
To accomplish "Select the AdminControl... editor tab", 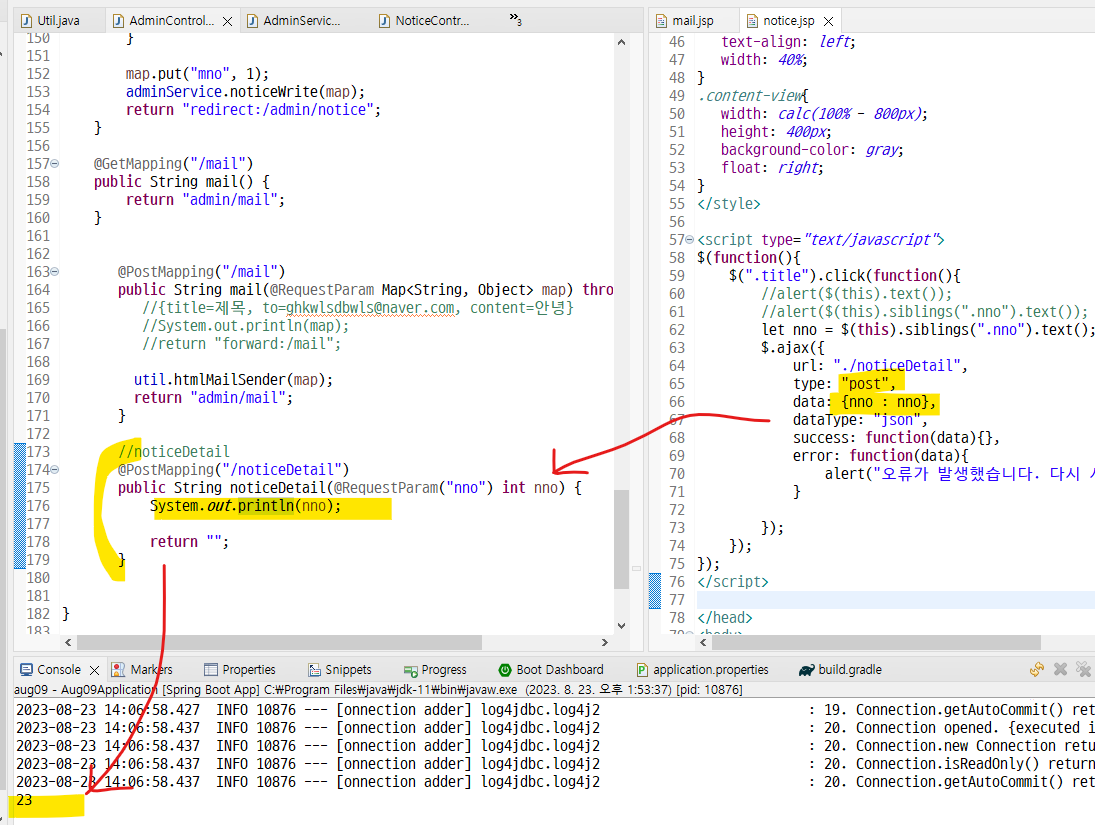I will [x=172, y=21].
